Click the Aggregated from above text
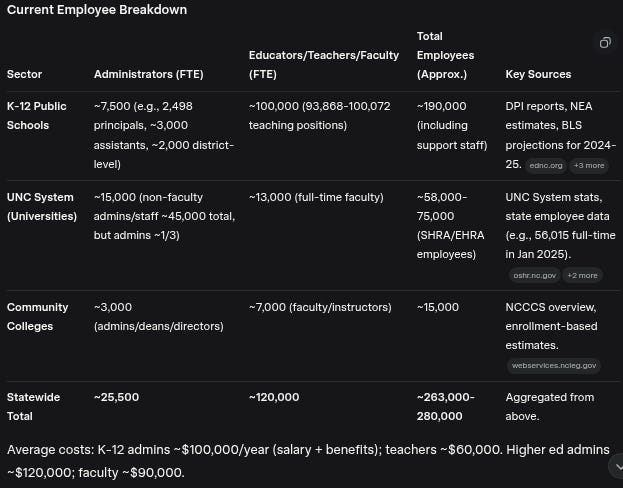This screenshot has width=623, height=488. 549,407
